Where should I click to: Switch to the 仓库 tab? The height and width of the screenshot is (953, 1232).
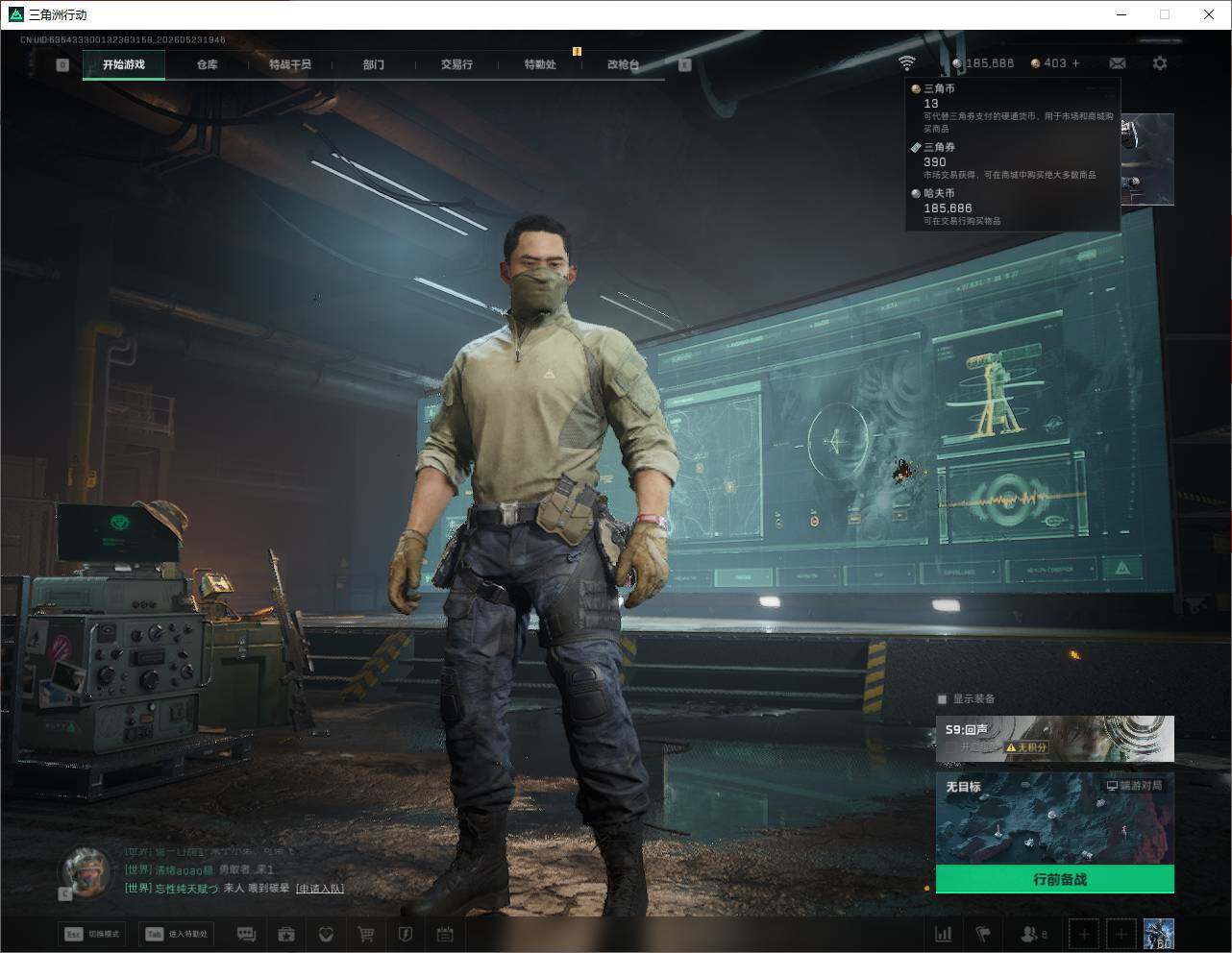[207, 64]
